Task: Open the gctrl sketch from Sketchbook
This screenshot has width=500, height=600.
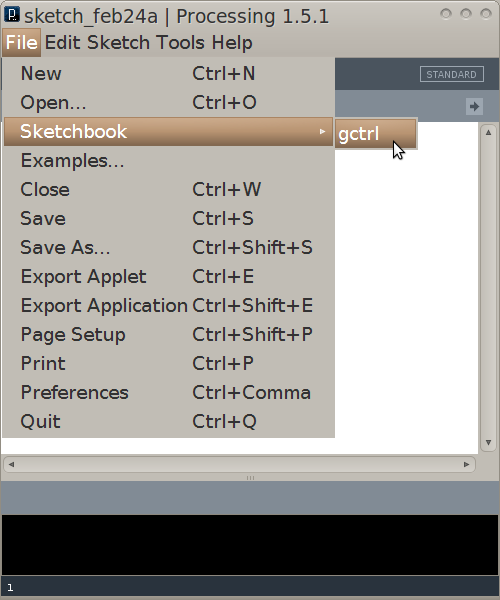Action: pos(376,134)
